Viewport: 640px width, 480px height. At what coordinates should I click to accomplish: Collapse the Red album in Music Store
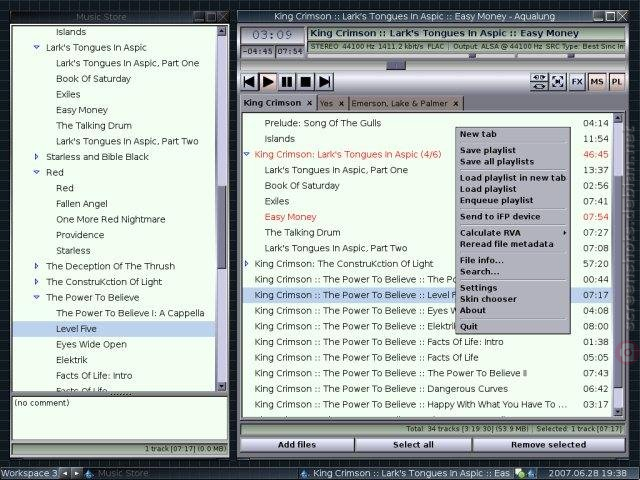click(37, 172)
